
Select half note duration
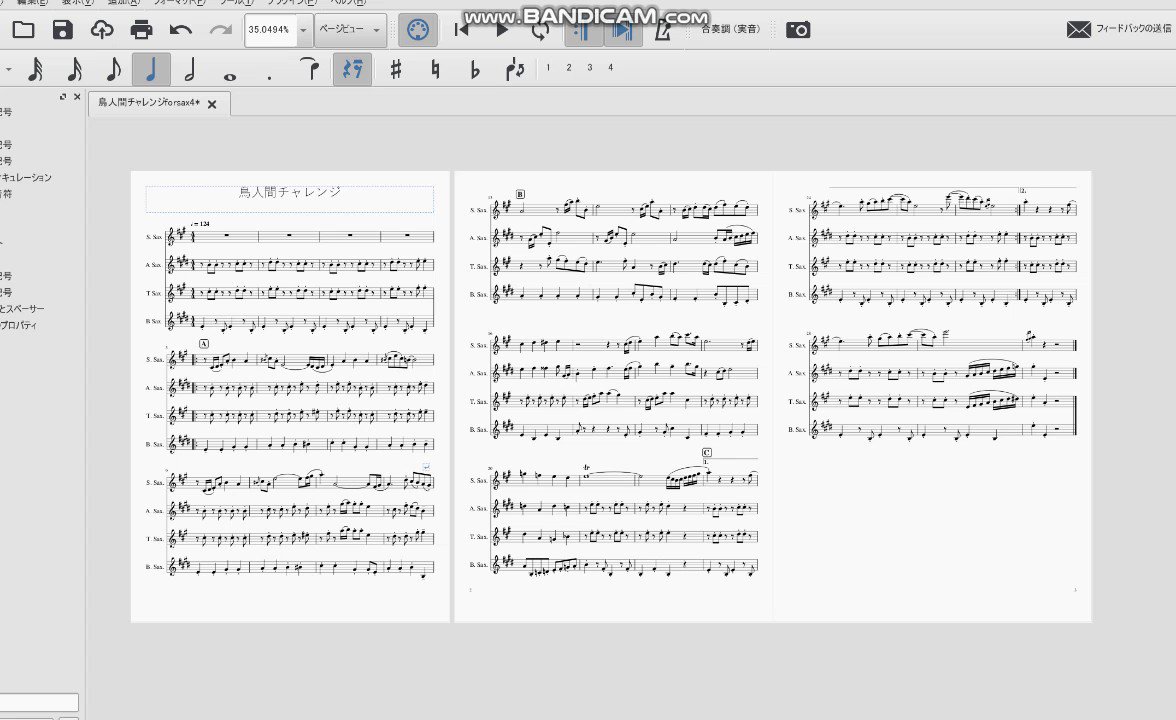click(190, 70)
